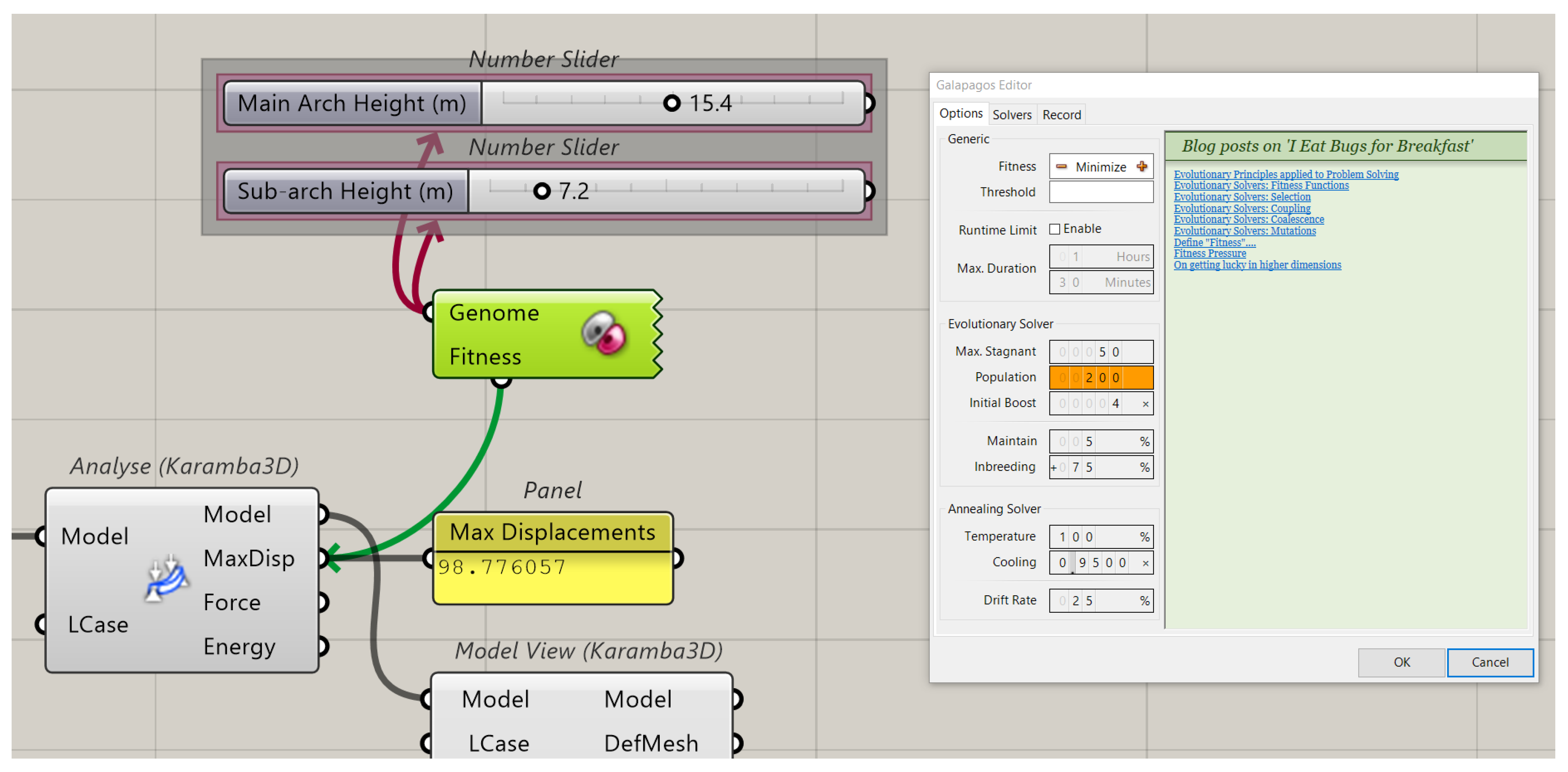
Task: Click the Model View DefMesh output grip
Action: click(737, 743)
